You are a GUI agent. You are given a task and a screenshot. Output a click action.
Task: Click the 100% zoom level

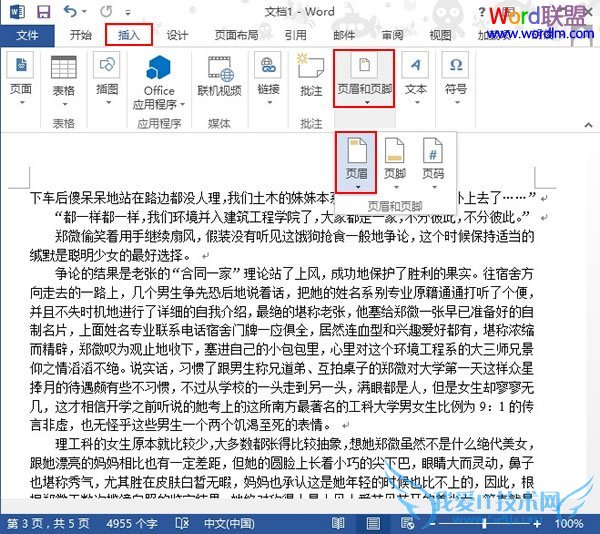(x=568, y=523)
